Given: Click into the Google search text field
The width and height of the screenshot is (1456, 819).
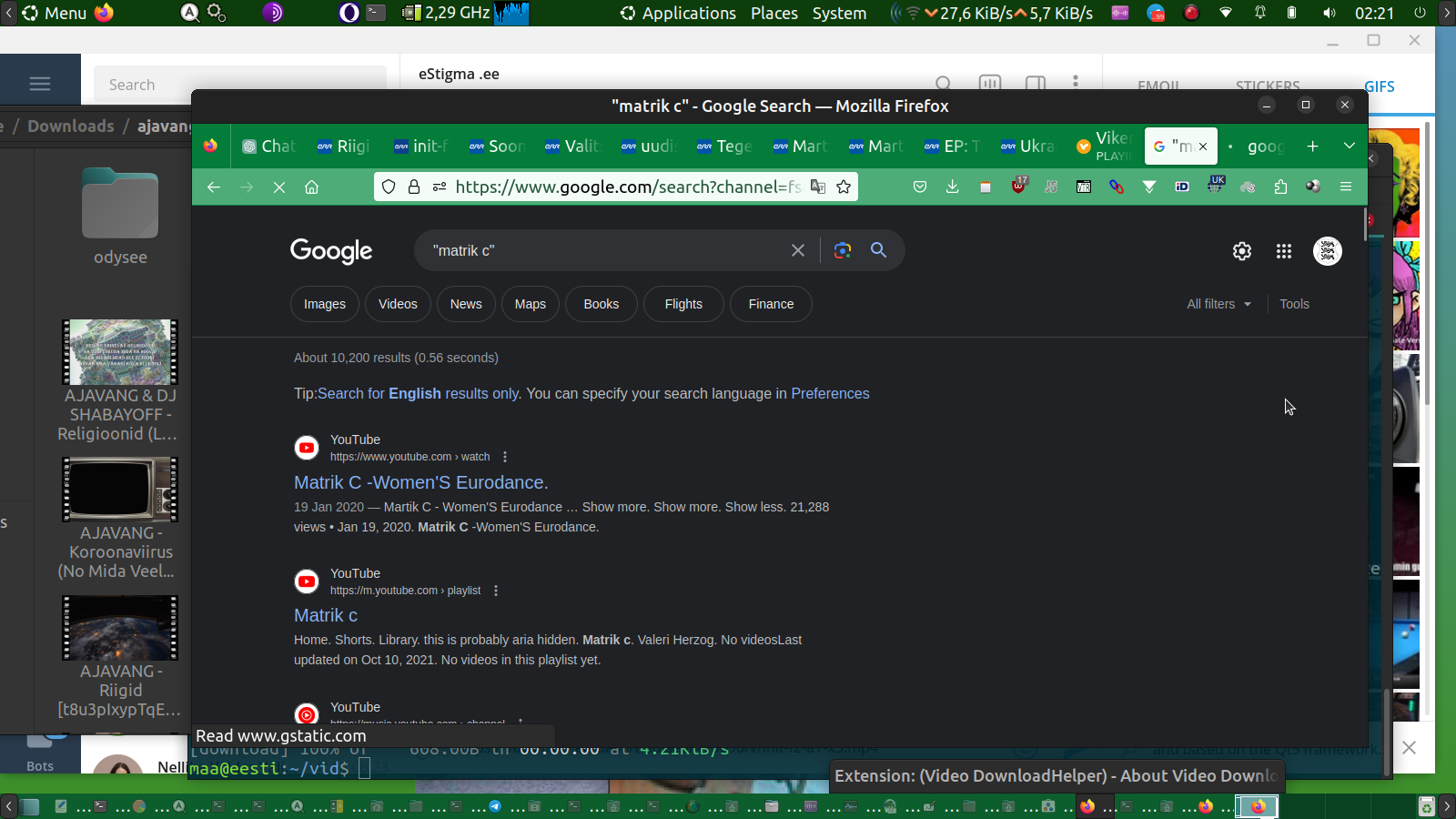Looking at the screenshot, I should pos(601,250).
